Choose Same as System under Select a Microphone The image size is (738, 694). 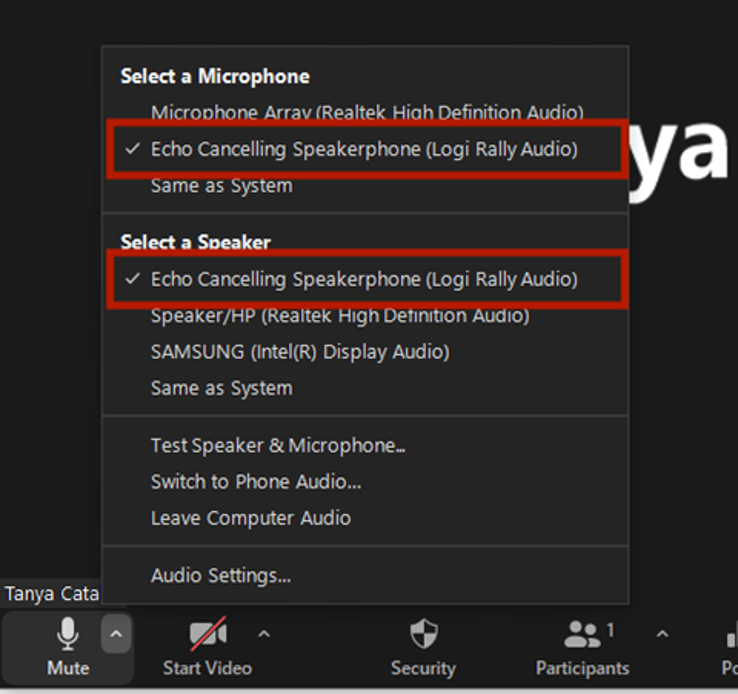click(x=221, y=186)
